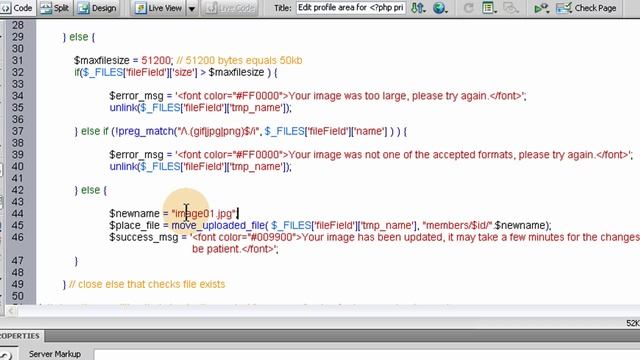Click the unlink call on line 40
Image resolution: width=640 pixels, height=360 pixels.
click(200, 167)
